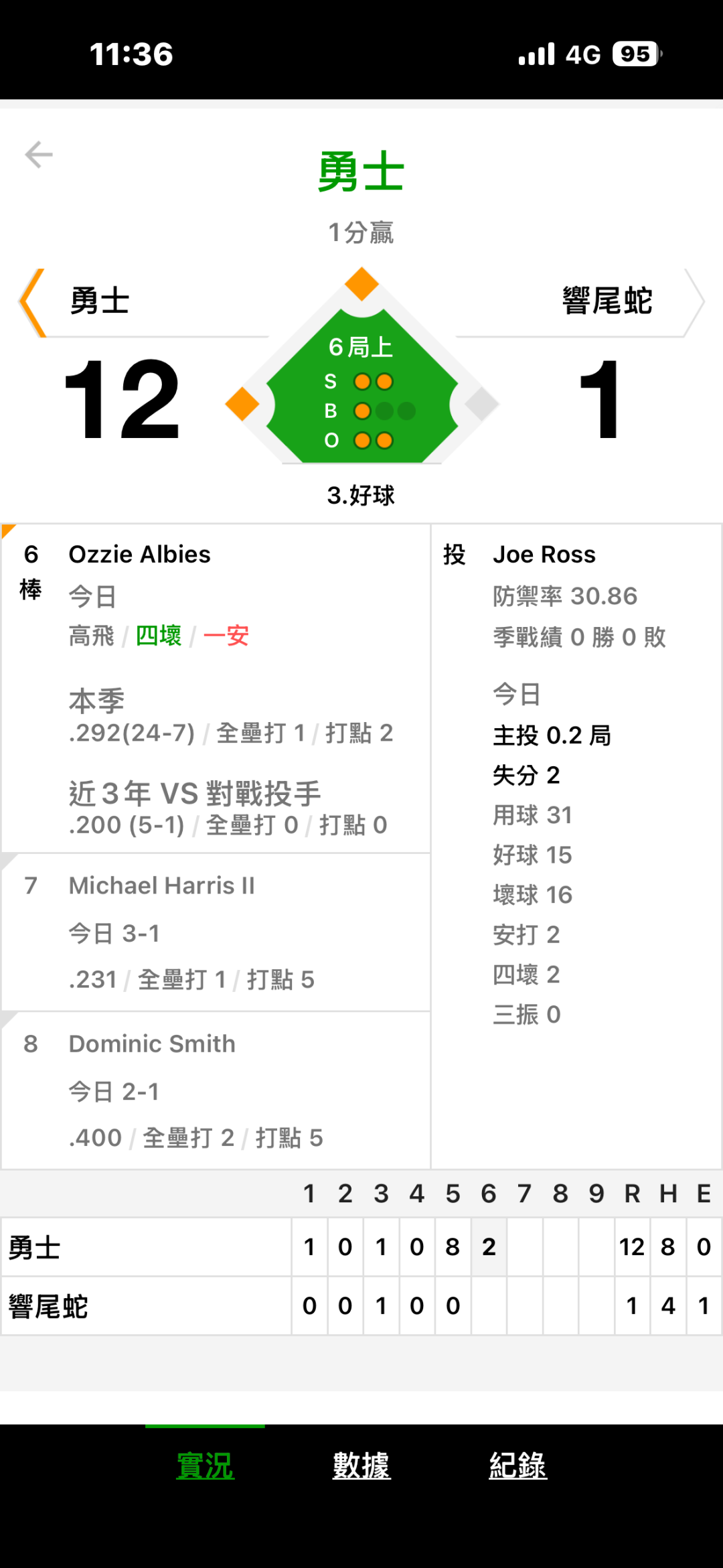723x1568 pixels.
Task: Tap the orange second base diamond
Action: point(361,283)
